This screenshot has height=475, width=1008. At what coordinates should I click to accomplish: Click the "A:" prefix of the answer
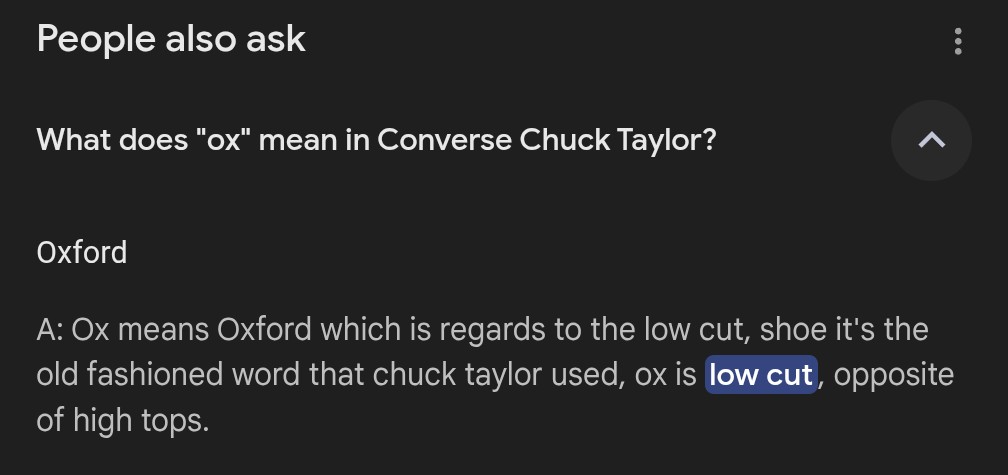click(51, 328)
